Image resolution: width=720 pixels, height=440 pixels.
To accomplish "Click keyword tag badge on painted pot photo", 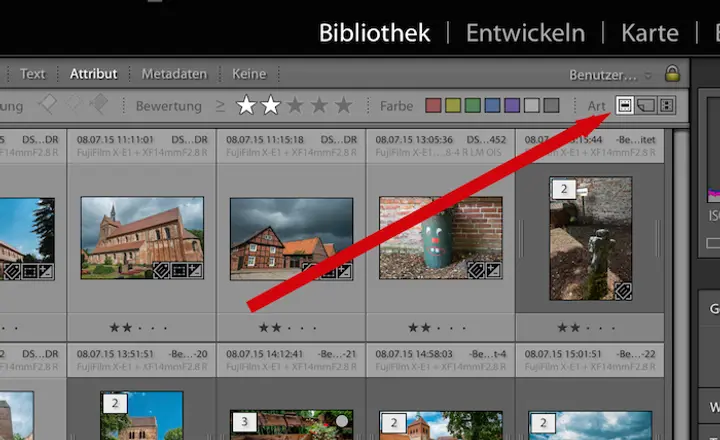I will point(476,271).
